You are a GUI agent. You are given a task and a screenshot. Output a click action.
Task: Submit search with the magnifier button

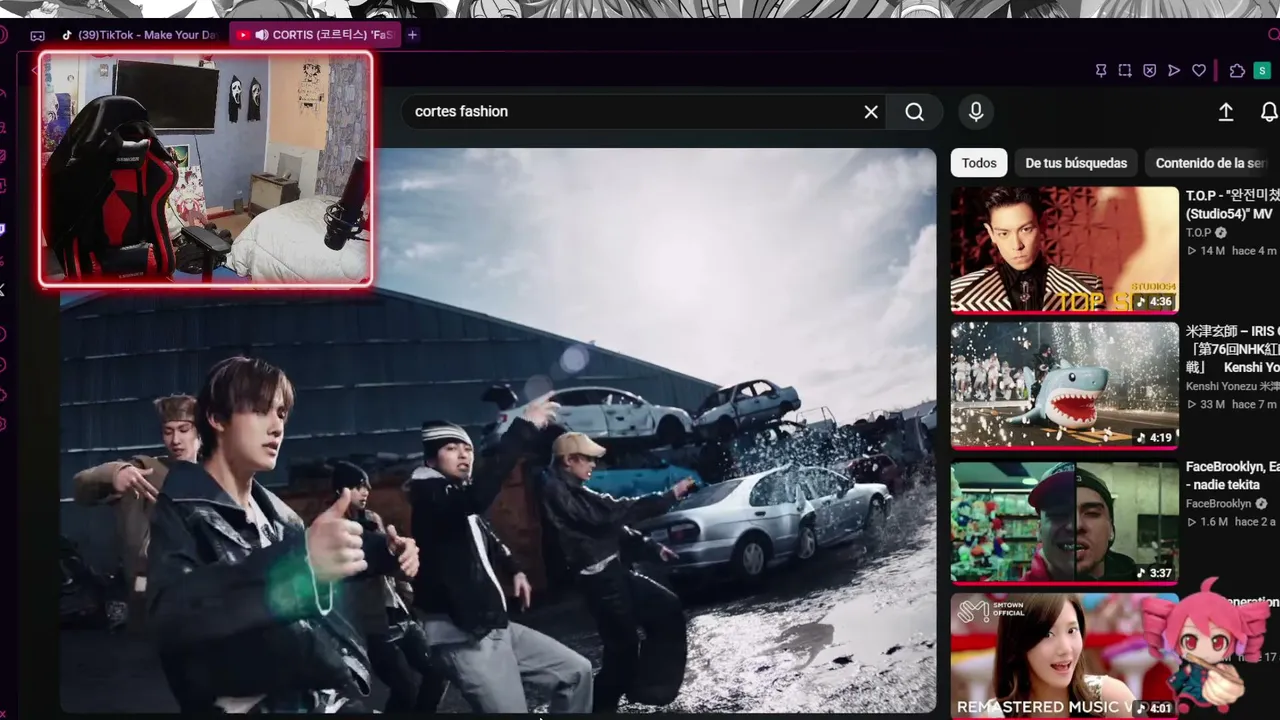[915, 112]
